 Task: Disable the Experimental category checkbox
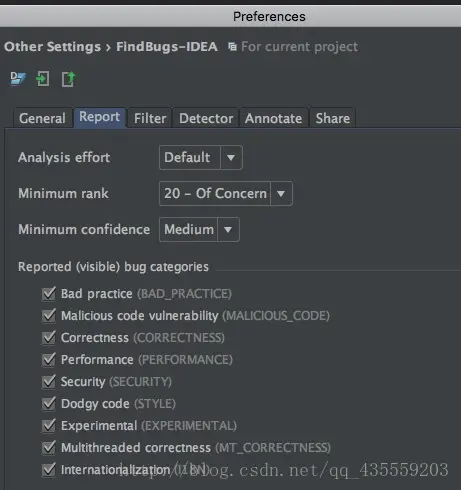point(49,426)
